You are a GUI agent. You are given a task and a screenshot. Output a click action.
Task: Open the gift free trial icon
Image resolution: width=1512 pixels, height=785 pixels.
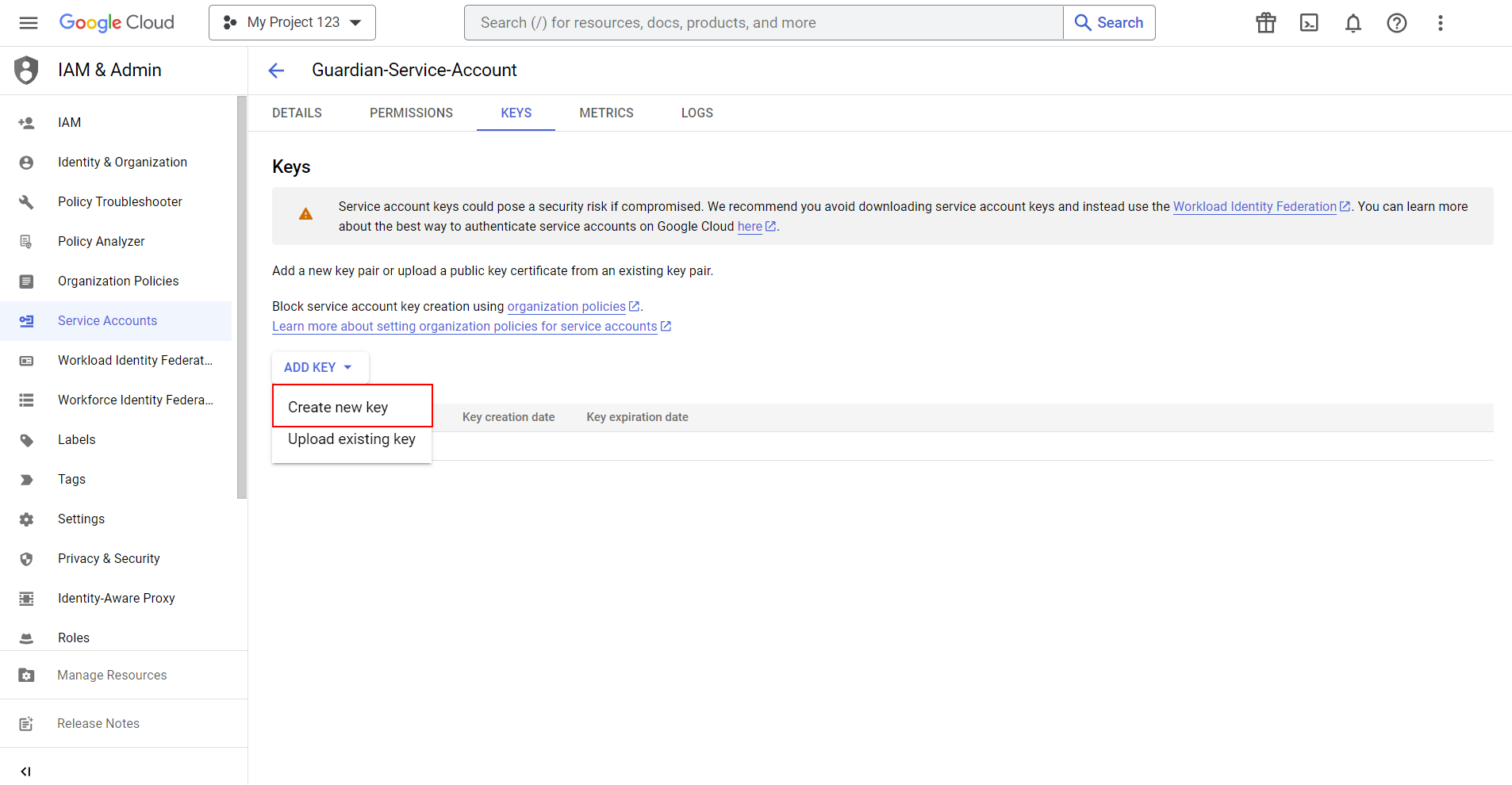pos(1266,23)
